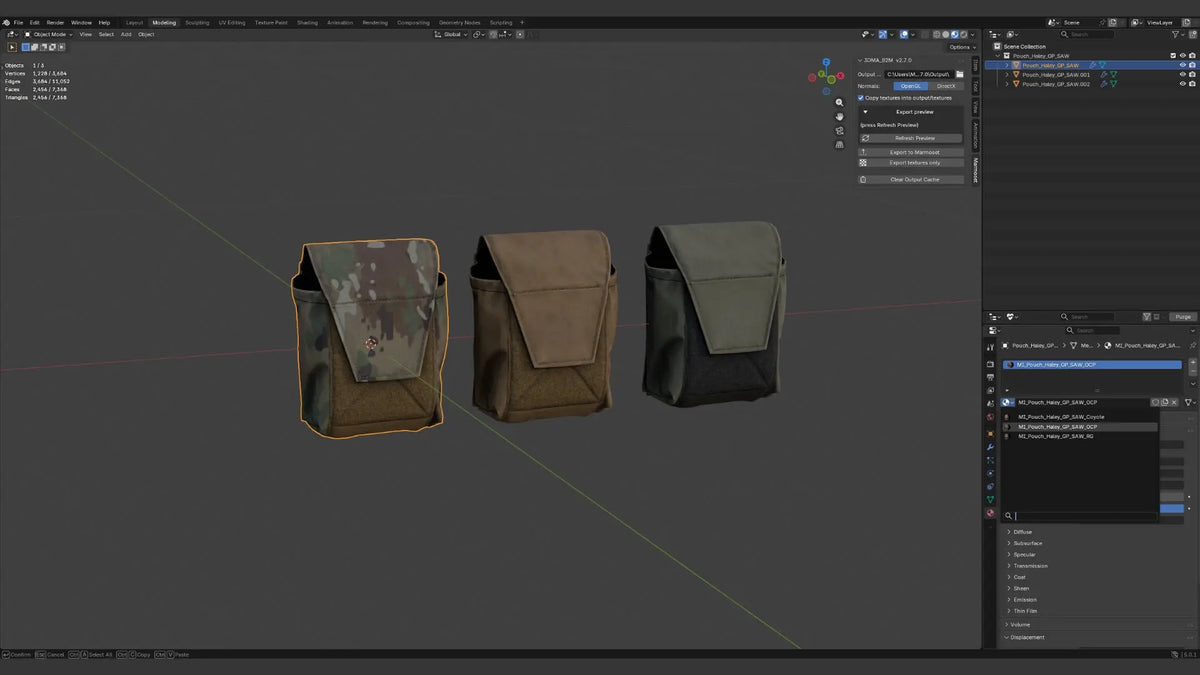Remove material slot with minus icon
1200x675 pixels.
[1193, 371]
